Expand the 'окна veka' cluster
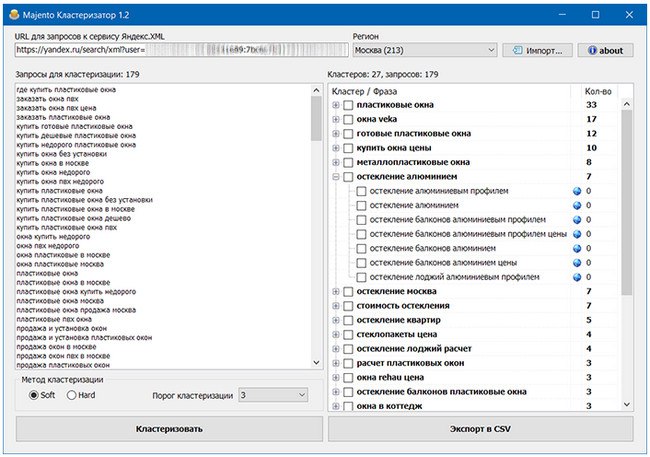This screenshot has width=650, height=457. (336, 119)
